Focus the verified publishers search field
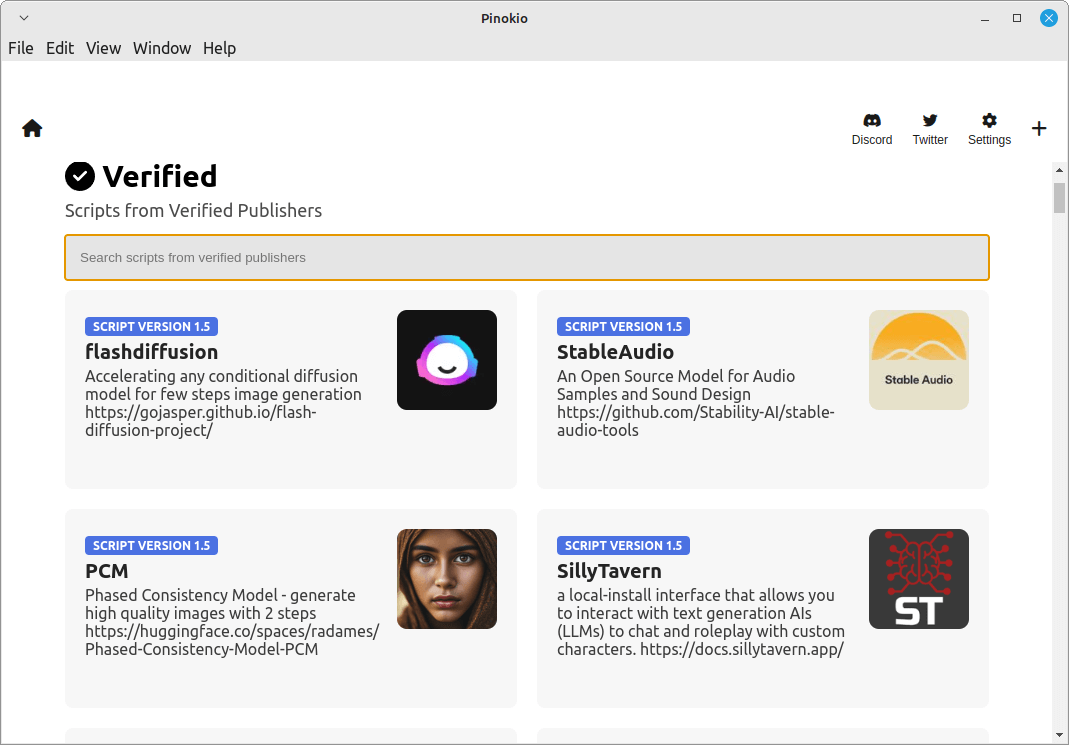1069x745 pixels. (527, 258)
